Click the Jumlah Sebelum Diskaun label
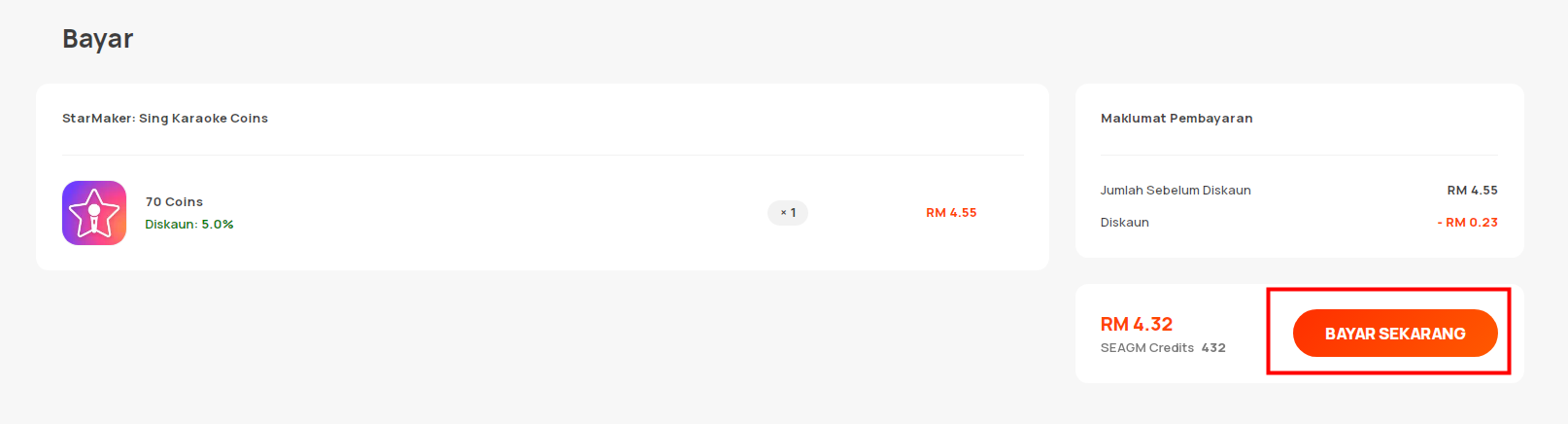The width and height of the screenshot is (1568, 424). click(1176, 191)
